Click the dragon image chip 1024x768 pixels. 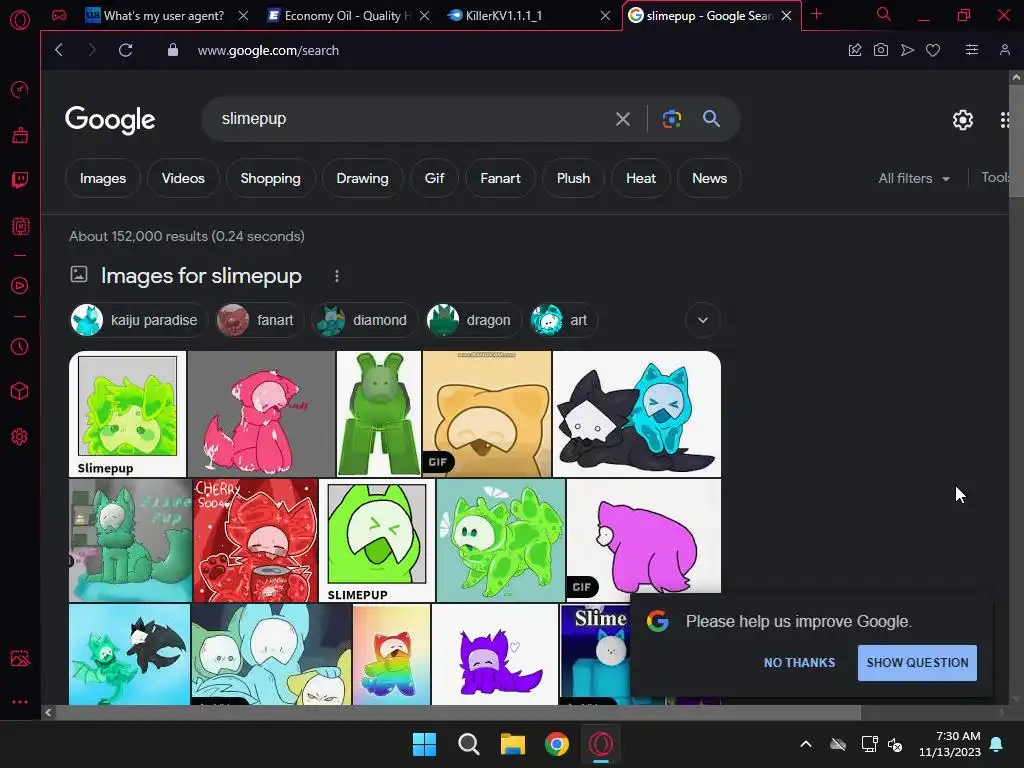473,320
